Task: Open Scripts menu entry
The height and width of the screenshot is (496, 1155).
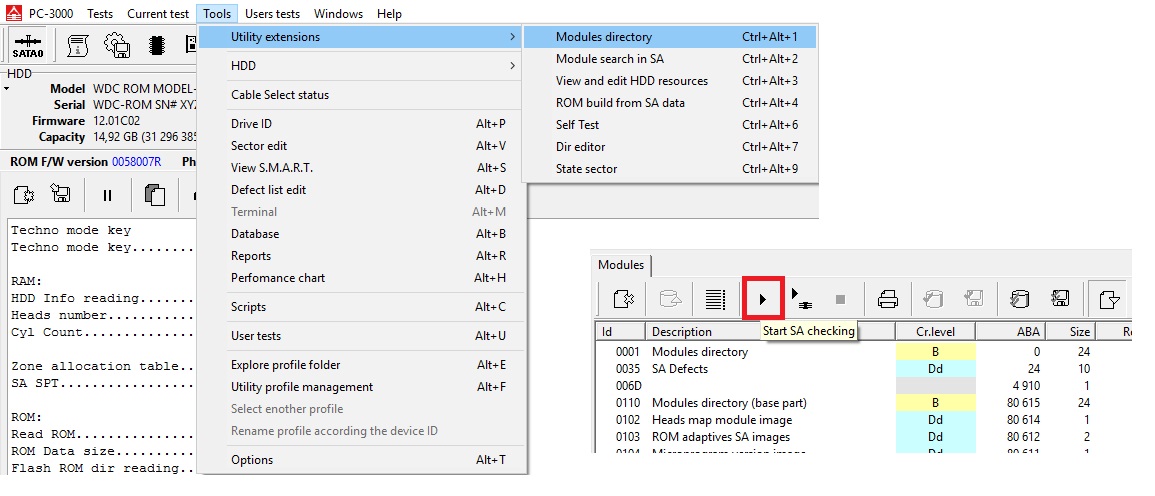Action: (362, 307)
